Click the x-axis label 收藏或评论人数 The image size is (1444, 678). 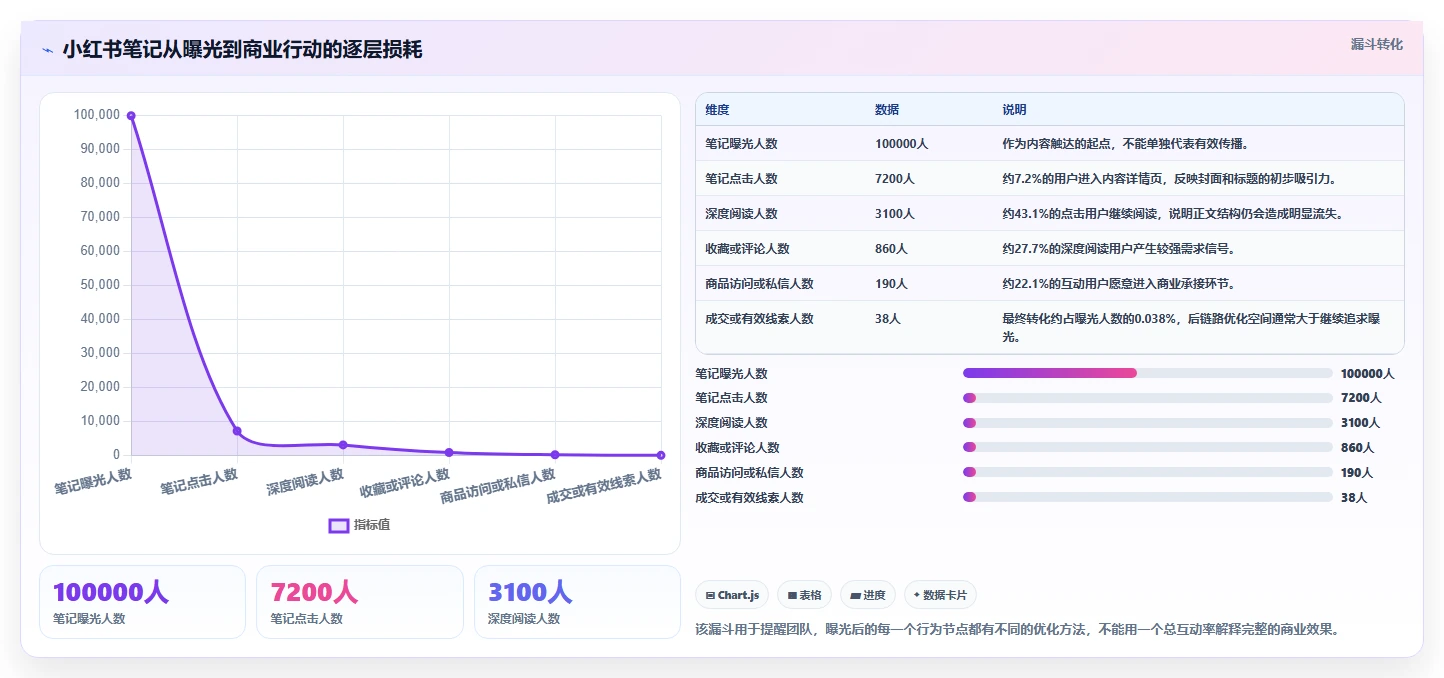click(405, 483)
